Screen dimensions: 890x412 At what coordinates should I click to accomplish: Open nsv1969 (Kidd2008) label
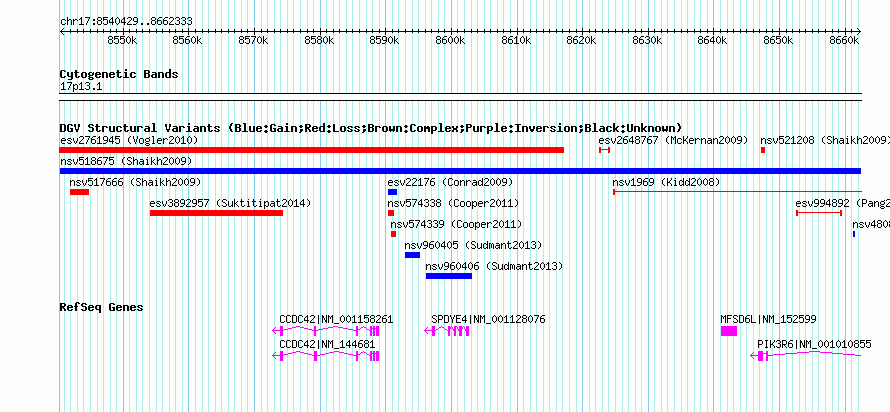tap(666, 182)
